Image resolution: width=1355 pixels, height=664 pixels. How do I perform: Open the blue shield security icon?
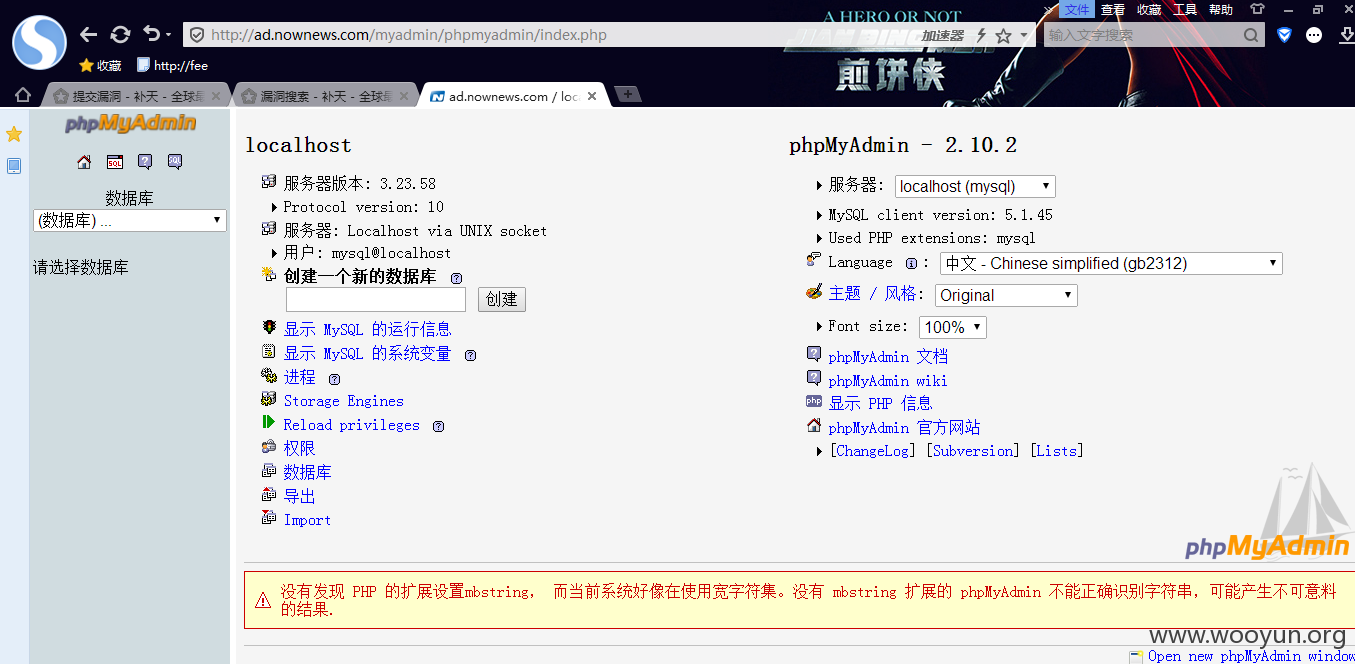click(x=1285, y=35)
